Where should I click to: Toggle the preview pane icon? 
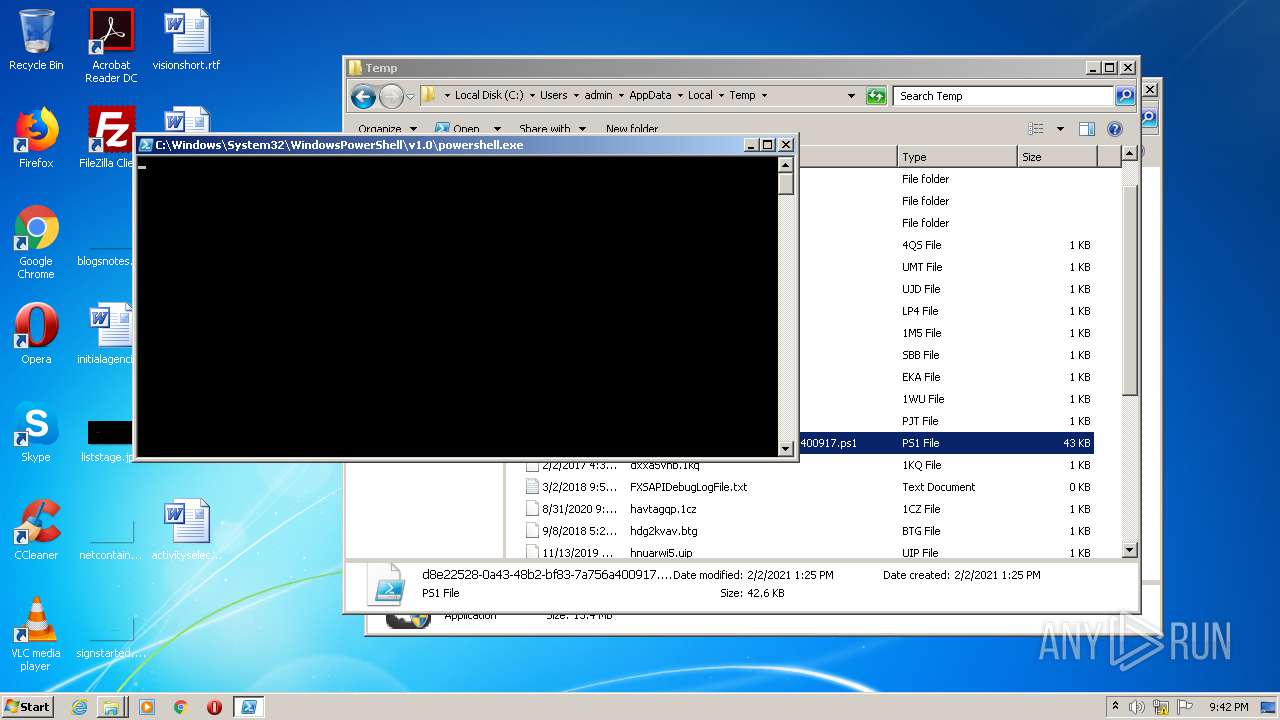coord(1087,129)
